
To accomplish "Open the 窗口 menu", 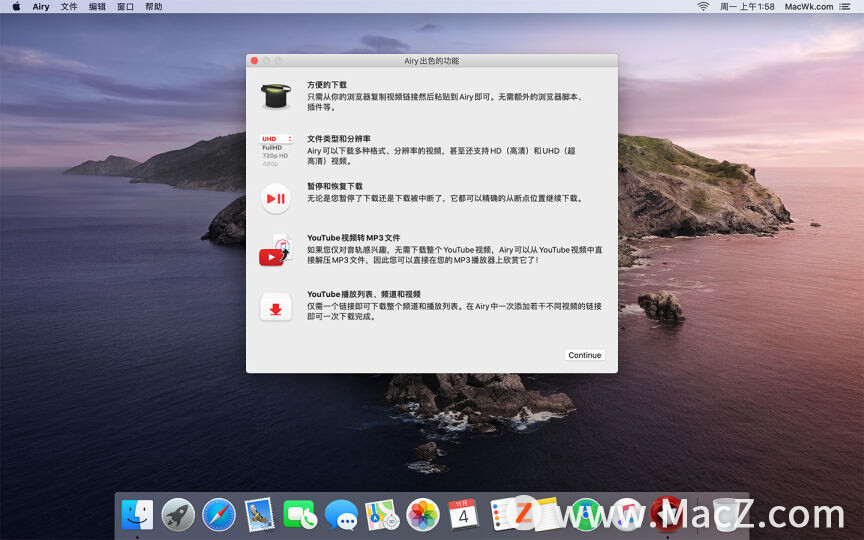I will point(125,7).
